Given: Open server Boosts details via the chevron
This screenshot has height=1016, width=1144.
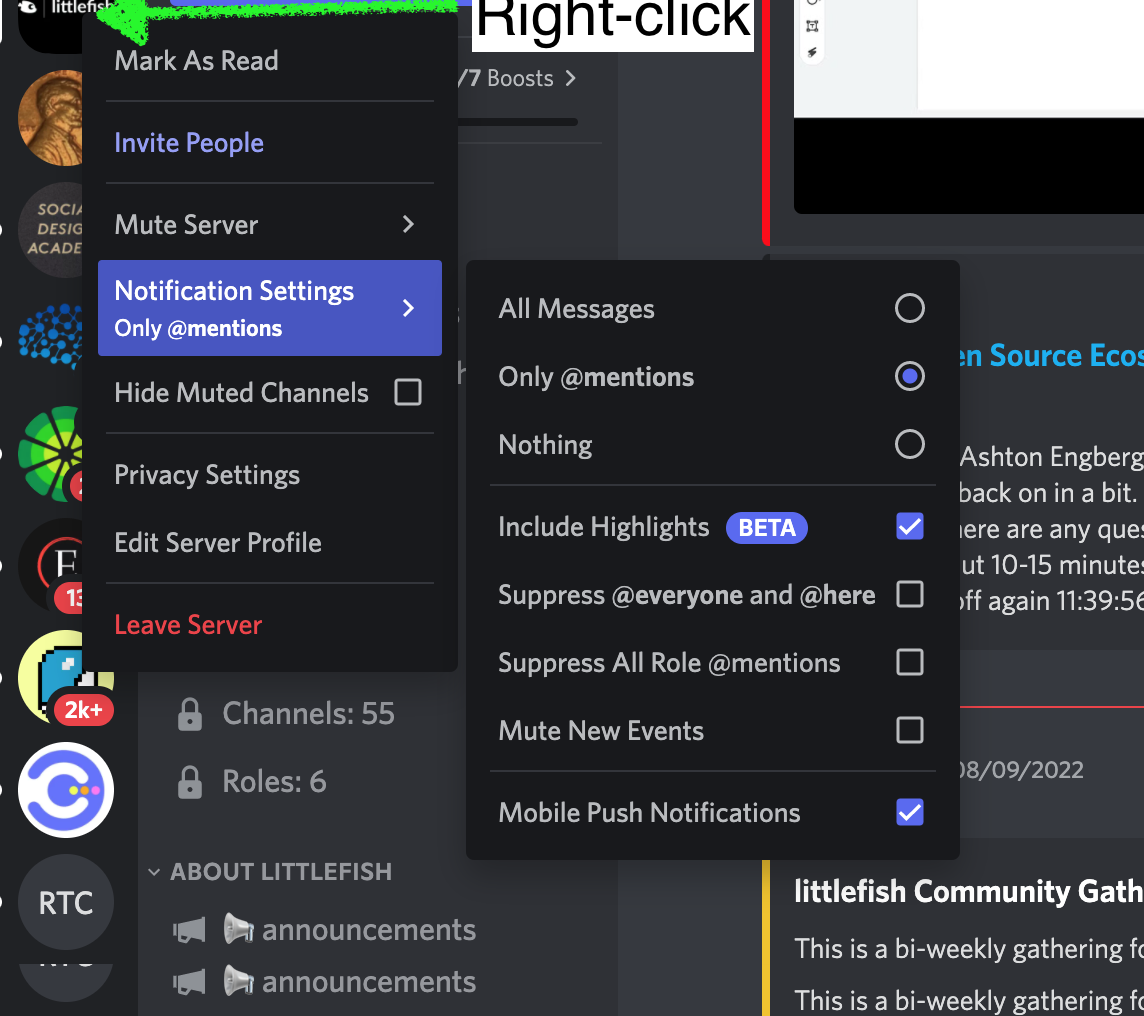Looking at the screenshot, I should click(570, 78).
